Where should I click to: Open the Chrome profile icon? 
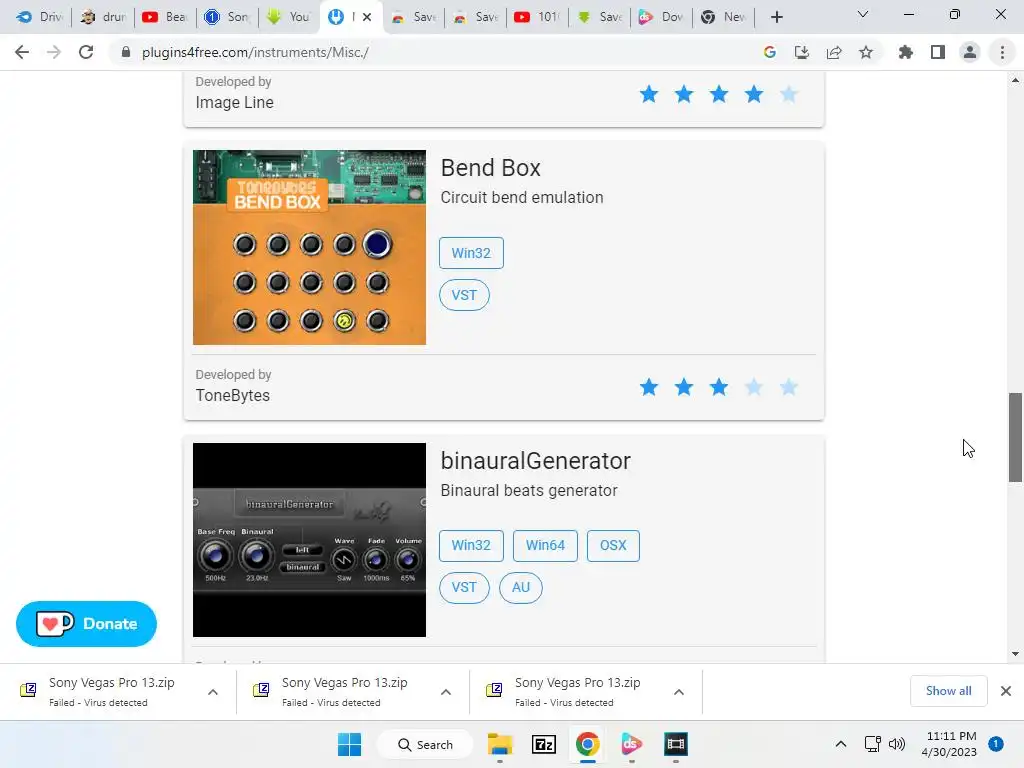point(970,52)
